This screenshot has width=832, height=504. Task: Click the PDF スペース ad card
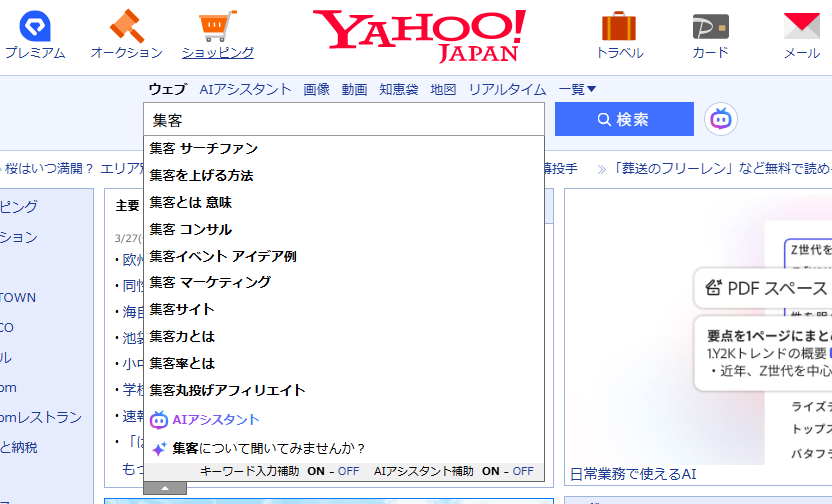coord(763,289)
